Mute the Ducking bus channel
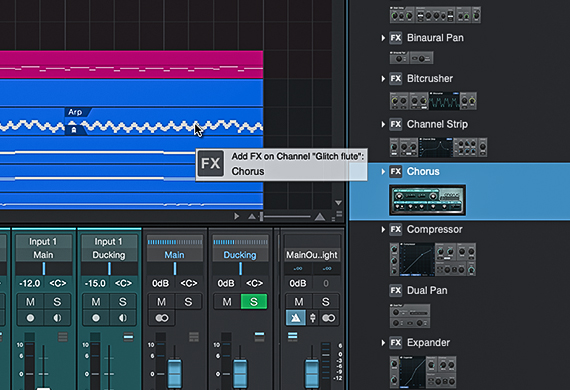The width and height of the screenshot is (570, 390). point(227,302)
